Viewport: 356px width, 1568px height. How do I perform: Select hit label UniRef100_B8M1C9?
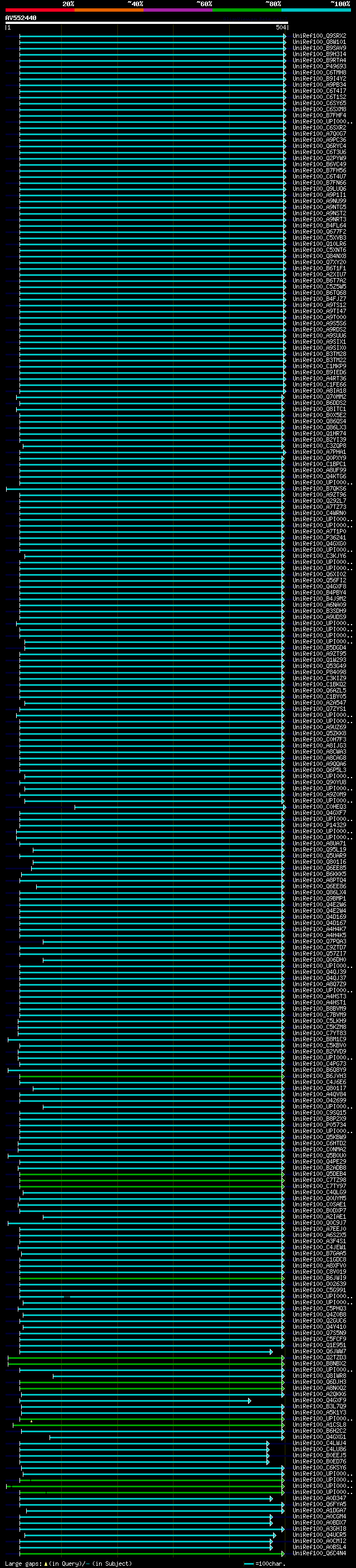click(x=319, y=1040)
